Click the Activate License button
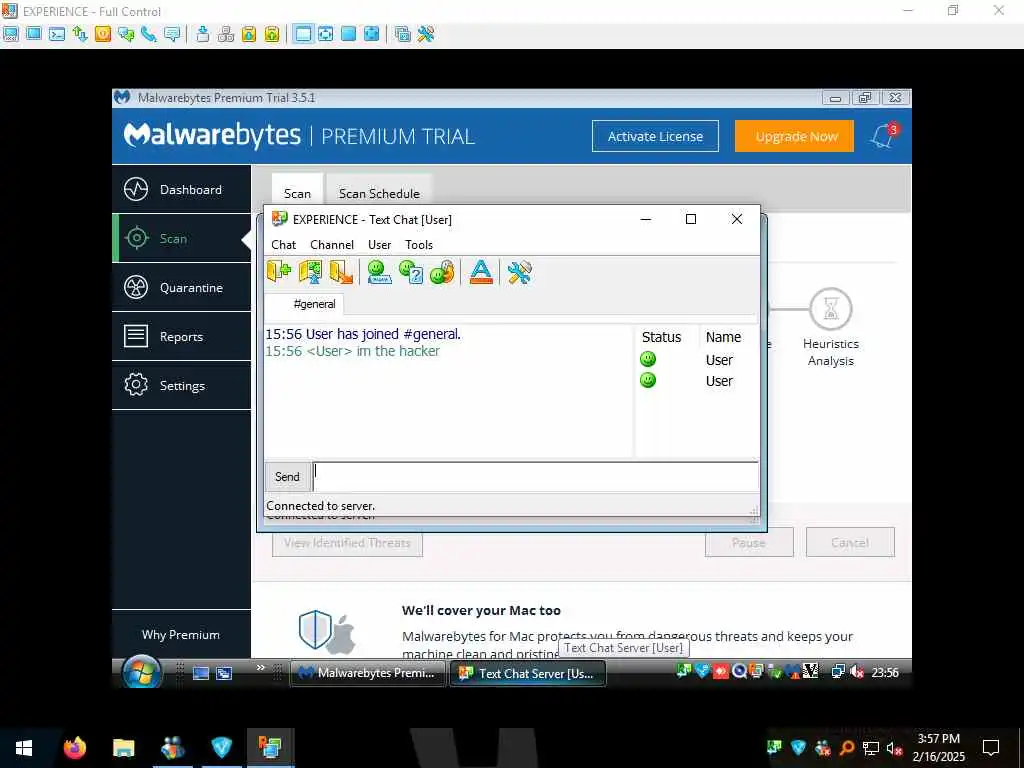1024x768 pixels. [x=655, y=136]
